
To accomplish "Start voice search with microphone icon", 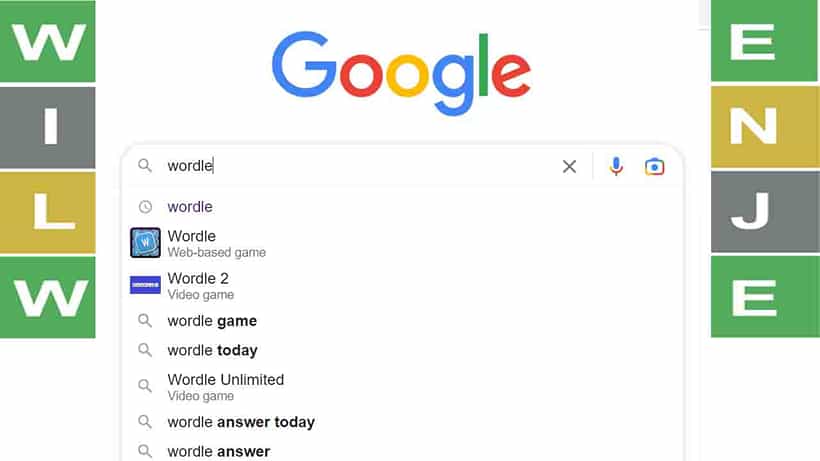I will pos(616,167).
